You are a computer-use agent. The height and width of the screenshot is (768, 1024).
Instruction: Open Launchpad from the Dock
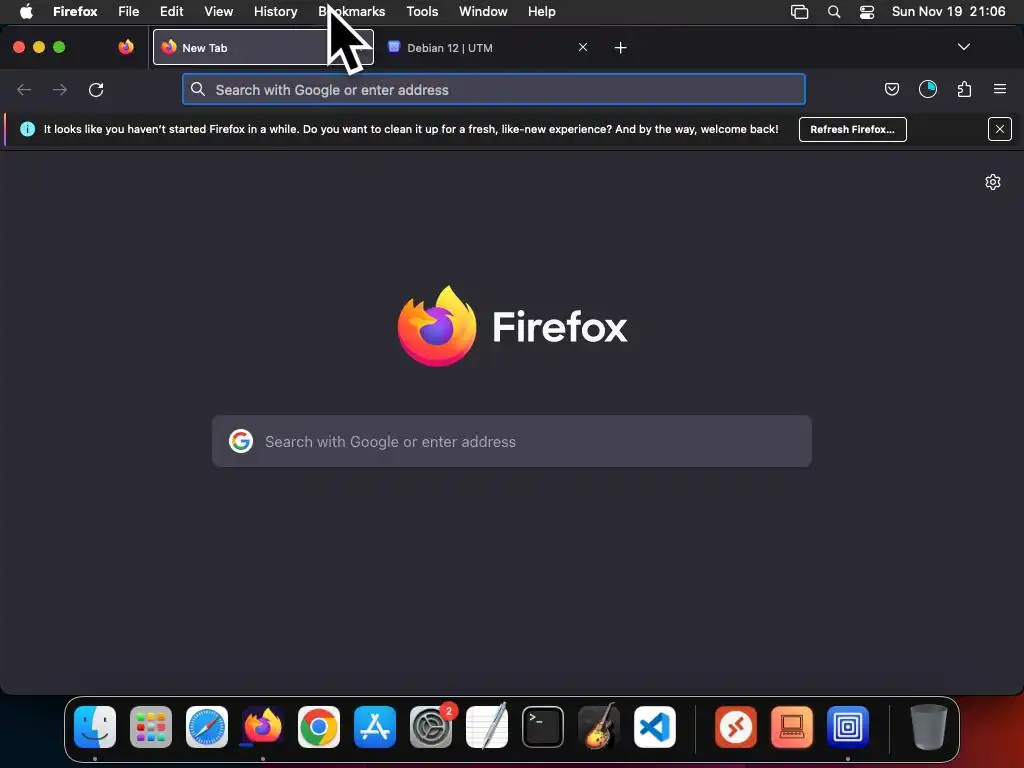tap(151, 727)
